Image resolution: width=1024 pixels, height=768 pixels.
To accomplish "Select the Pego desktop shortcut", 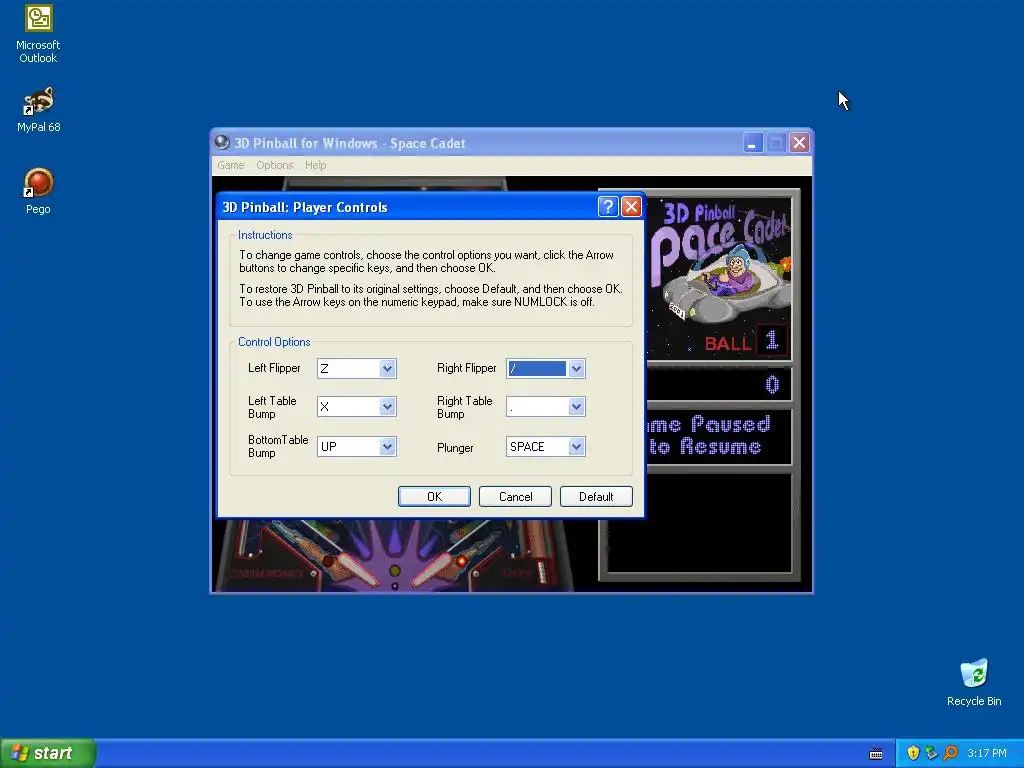I will coord(38,191).
